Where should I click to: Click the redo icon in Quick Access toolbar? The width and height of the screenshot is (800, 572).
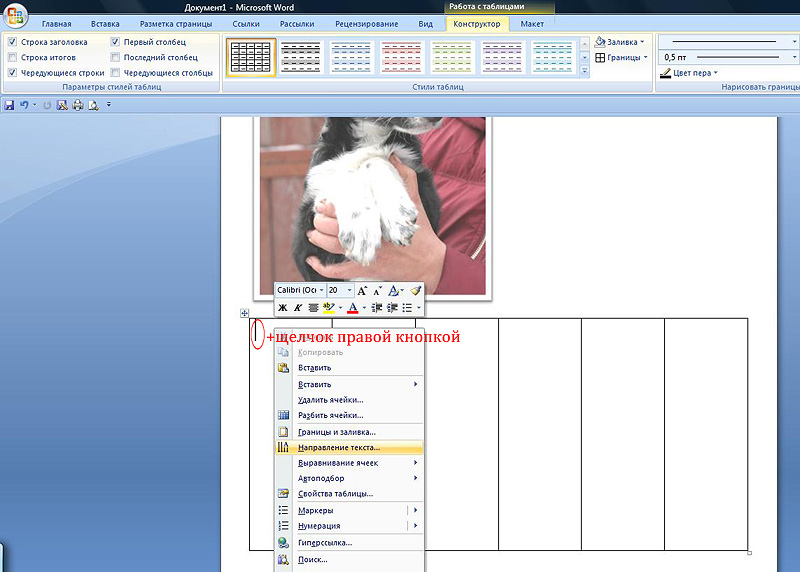47,105
